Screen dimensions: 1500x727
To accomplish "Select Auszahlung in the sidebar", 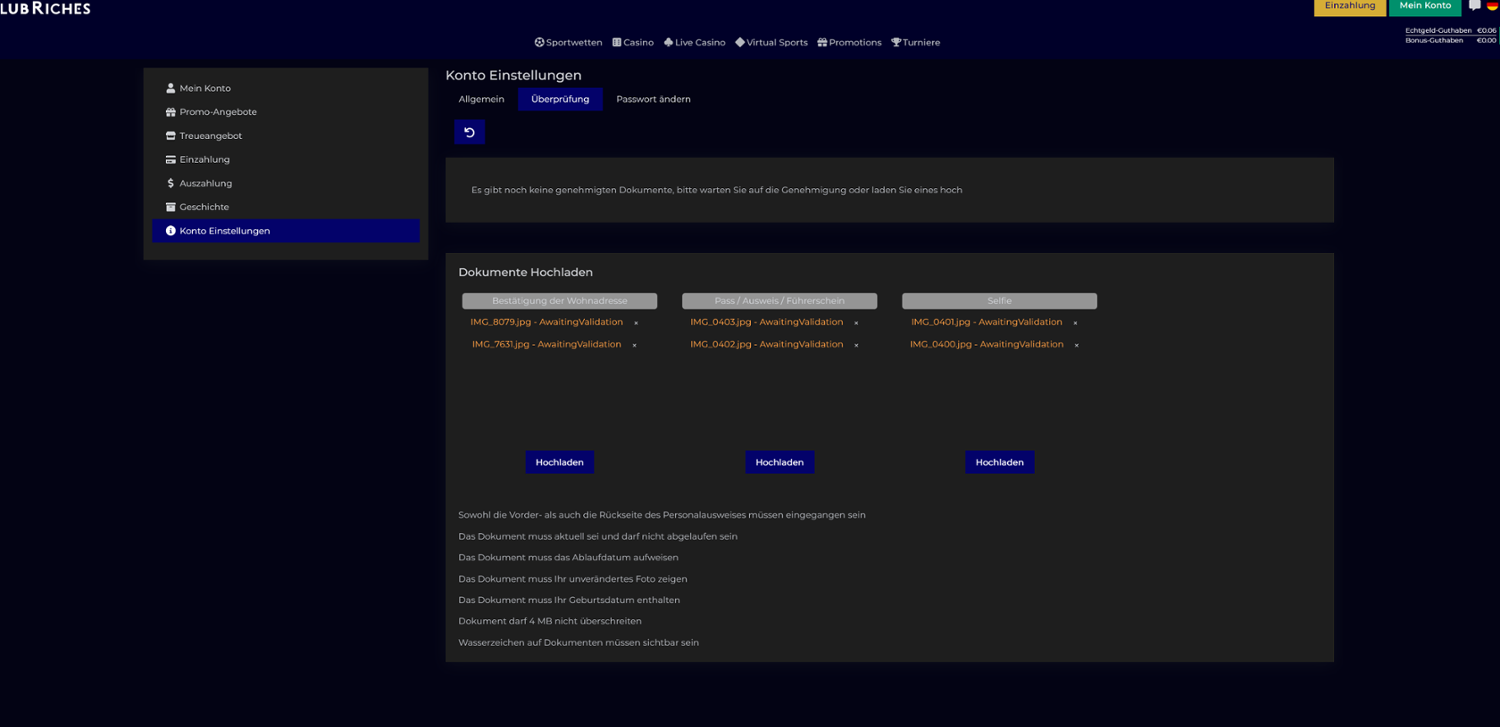I will [x=205, y=183].
